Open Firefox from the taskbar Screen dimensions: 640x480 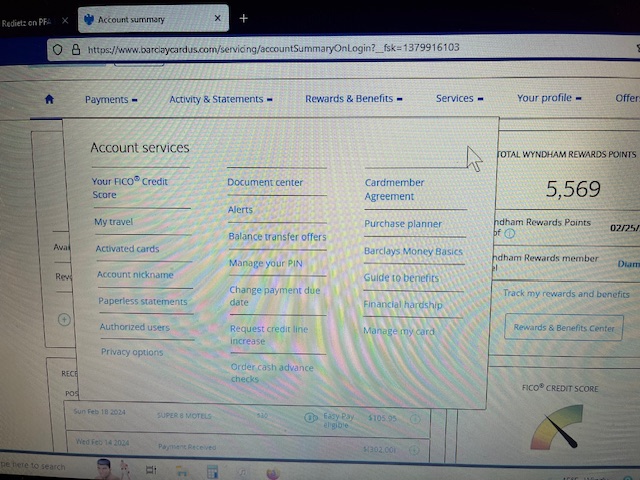click(273, 473)
